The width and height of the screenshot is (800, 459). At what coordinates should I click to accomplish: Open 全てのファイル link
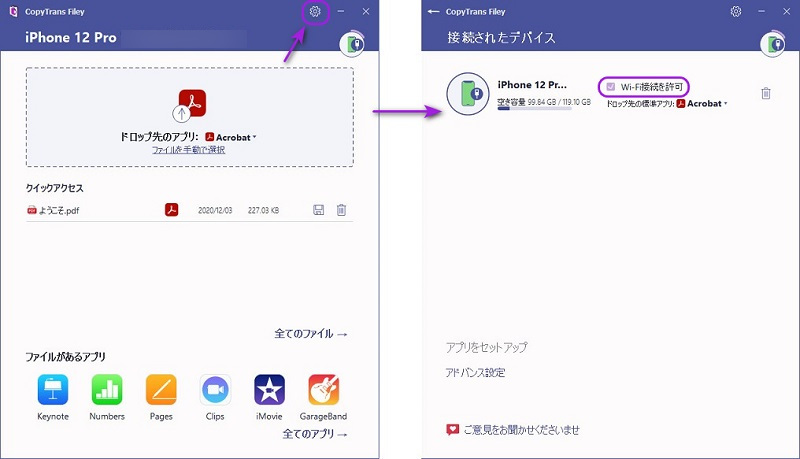311,334
